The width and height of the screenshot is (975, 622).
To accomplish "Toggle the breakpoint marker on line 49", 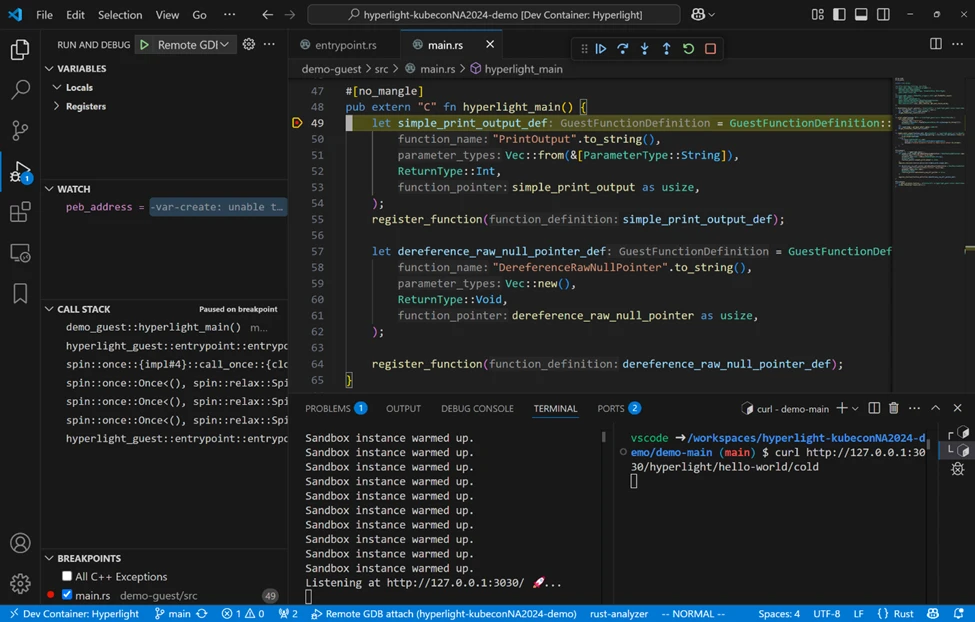I will pos(297,123).
